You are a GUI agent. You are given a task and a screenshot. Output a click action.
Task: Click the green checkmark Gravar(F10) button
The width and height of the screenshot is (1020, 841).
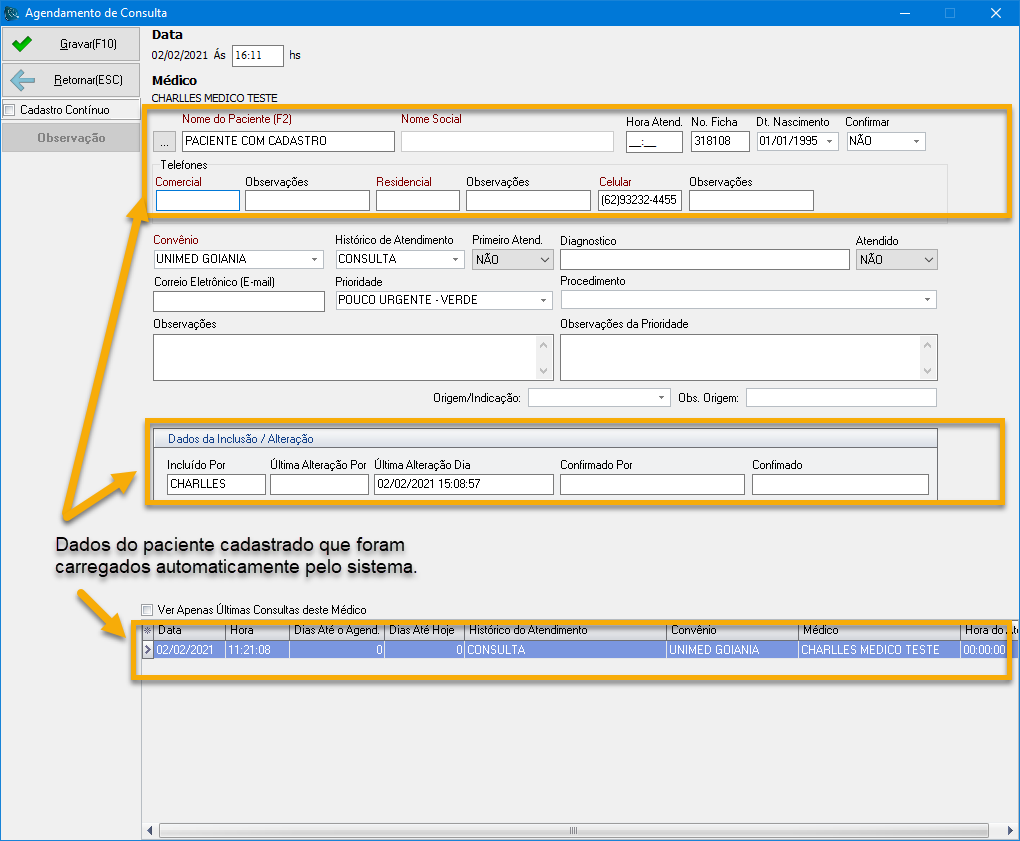click(69, 44)
